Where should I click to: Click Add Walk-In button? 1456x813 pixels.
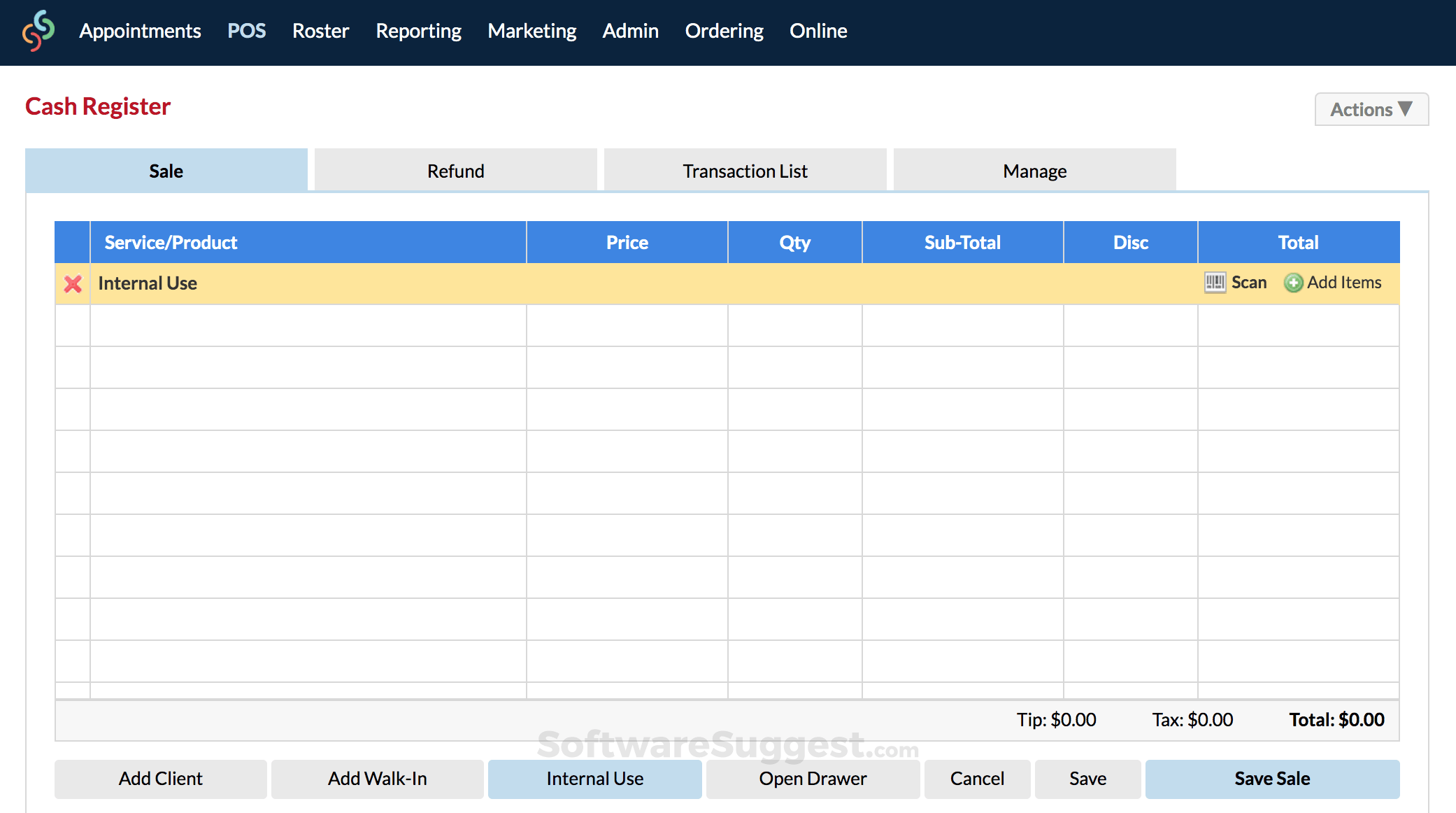point(377,779)
